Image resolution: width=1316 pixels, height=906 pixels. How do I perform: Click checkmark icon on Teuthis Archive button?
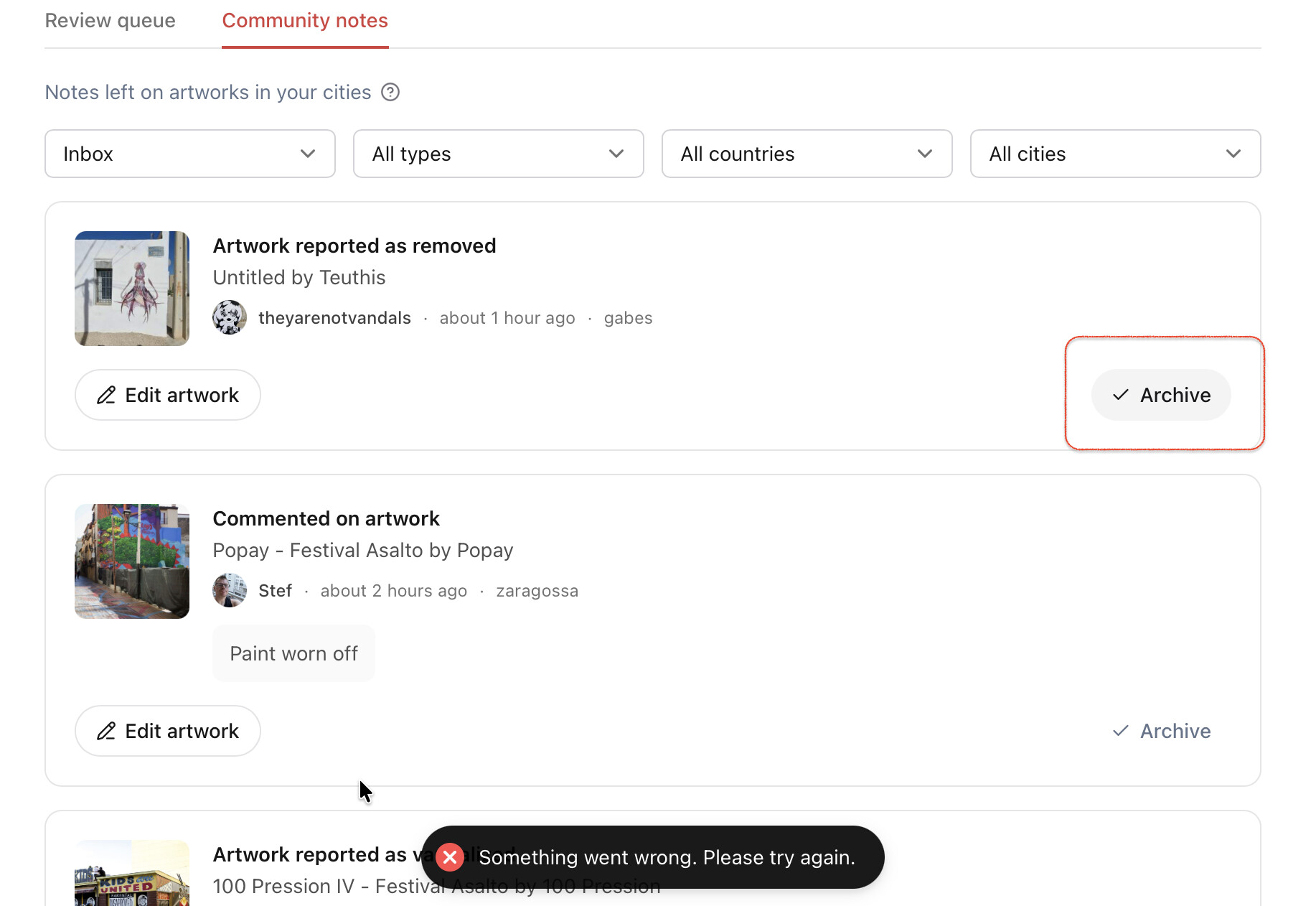(1121, 395)
